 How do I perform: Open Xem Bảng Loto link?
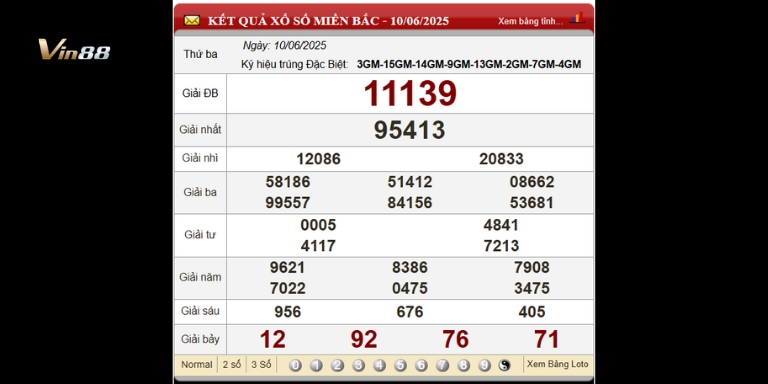coord(558,364)
